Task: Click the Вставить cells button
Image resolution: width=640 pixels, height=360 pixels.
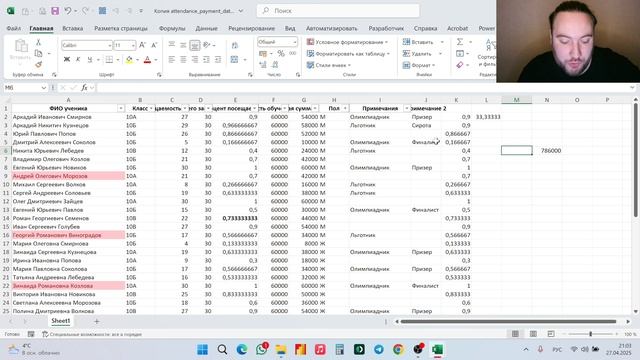Action: 422,42
